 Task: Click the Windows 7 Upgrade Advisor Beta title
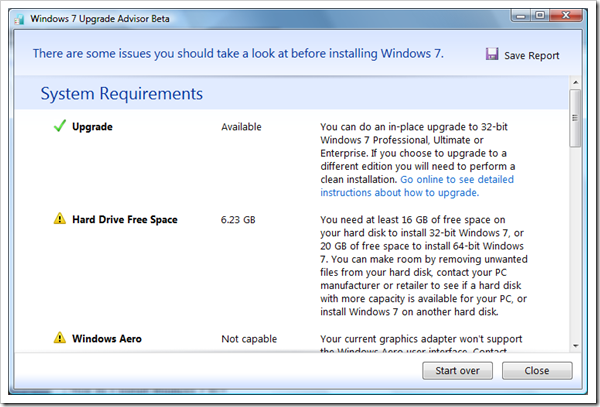coord(99,19)
